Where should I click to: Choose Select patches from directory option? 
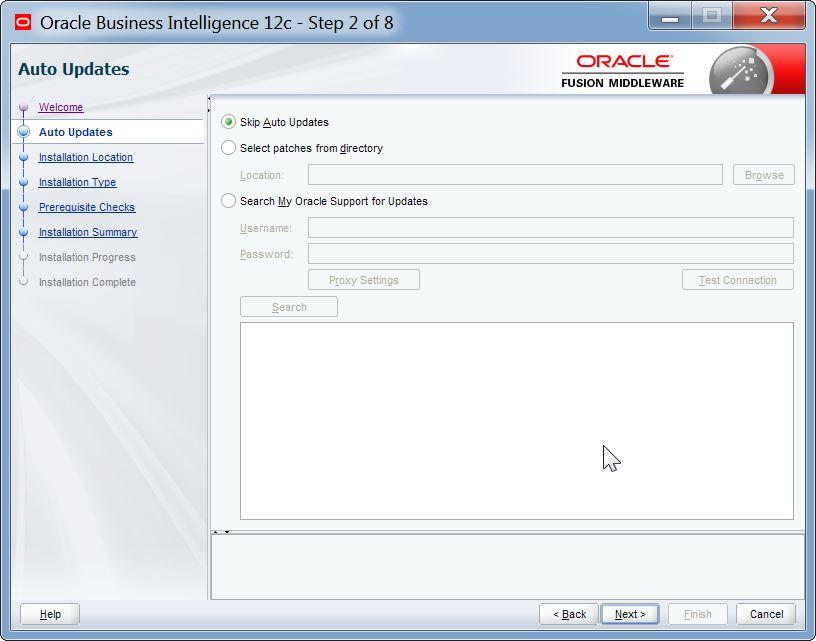point(228,148)
